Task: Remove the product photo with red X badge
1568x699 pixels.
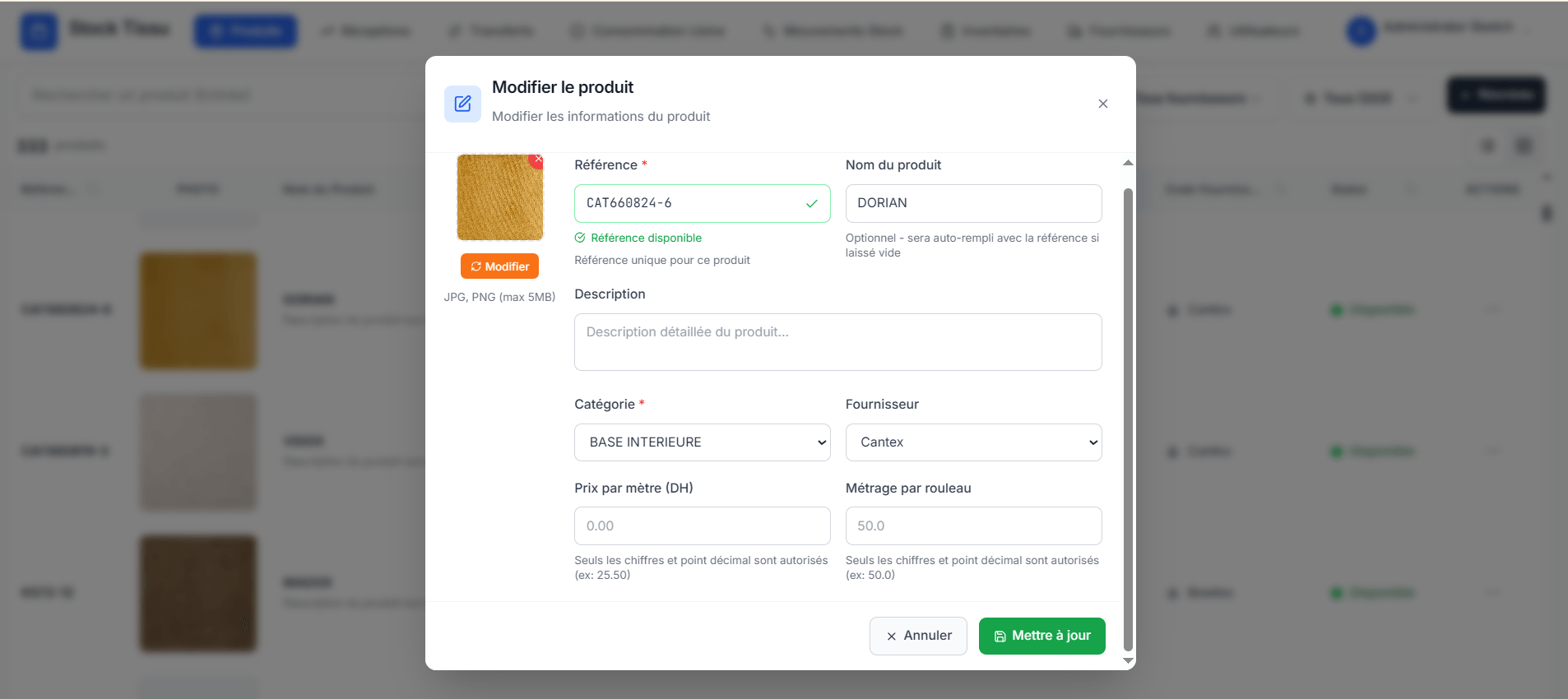Action: [x=537, y=160]
